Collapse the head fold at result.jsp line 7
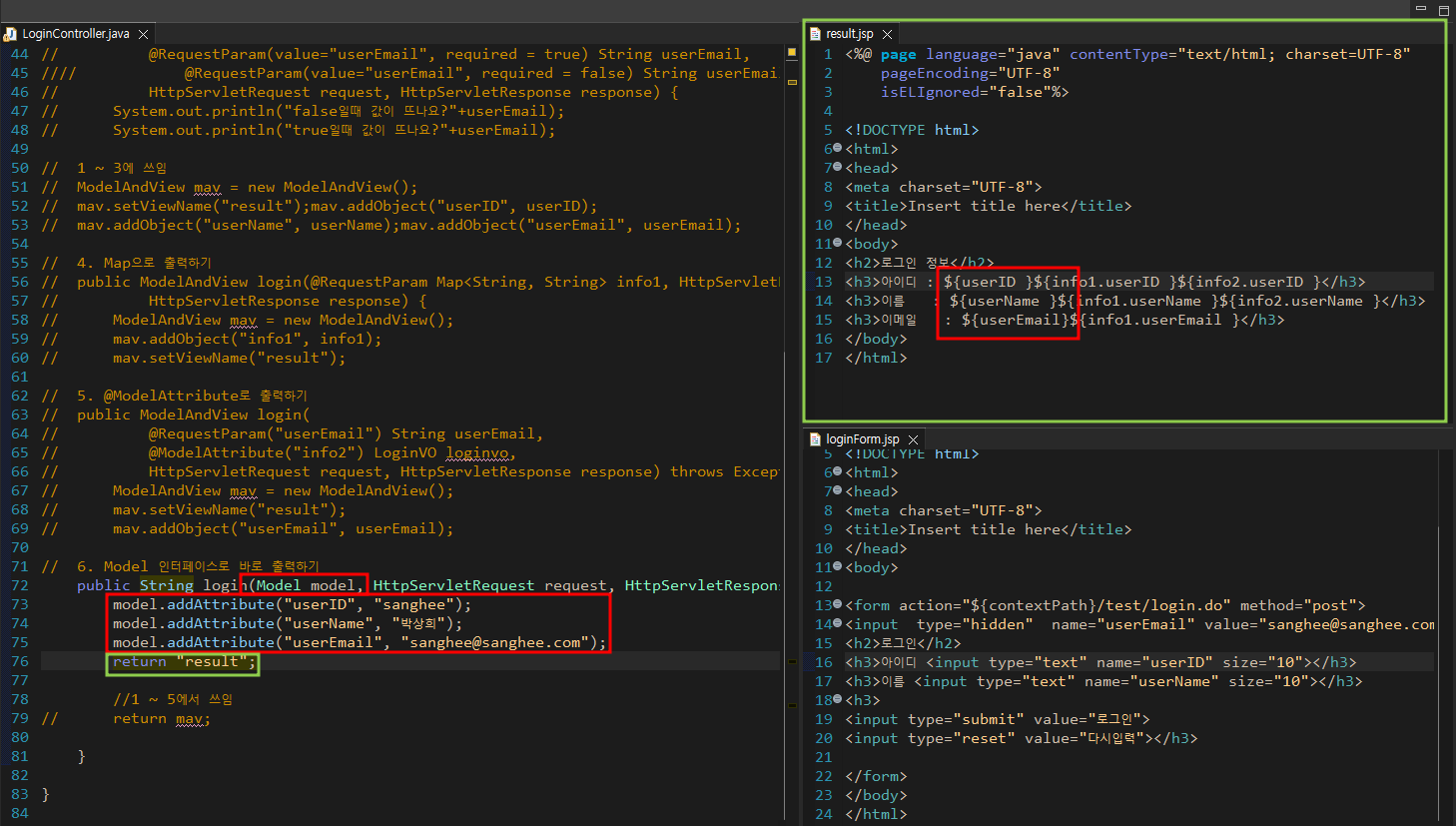1456x826 pixels. point(838,167)
